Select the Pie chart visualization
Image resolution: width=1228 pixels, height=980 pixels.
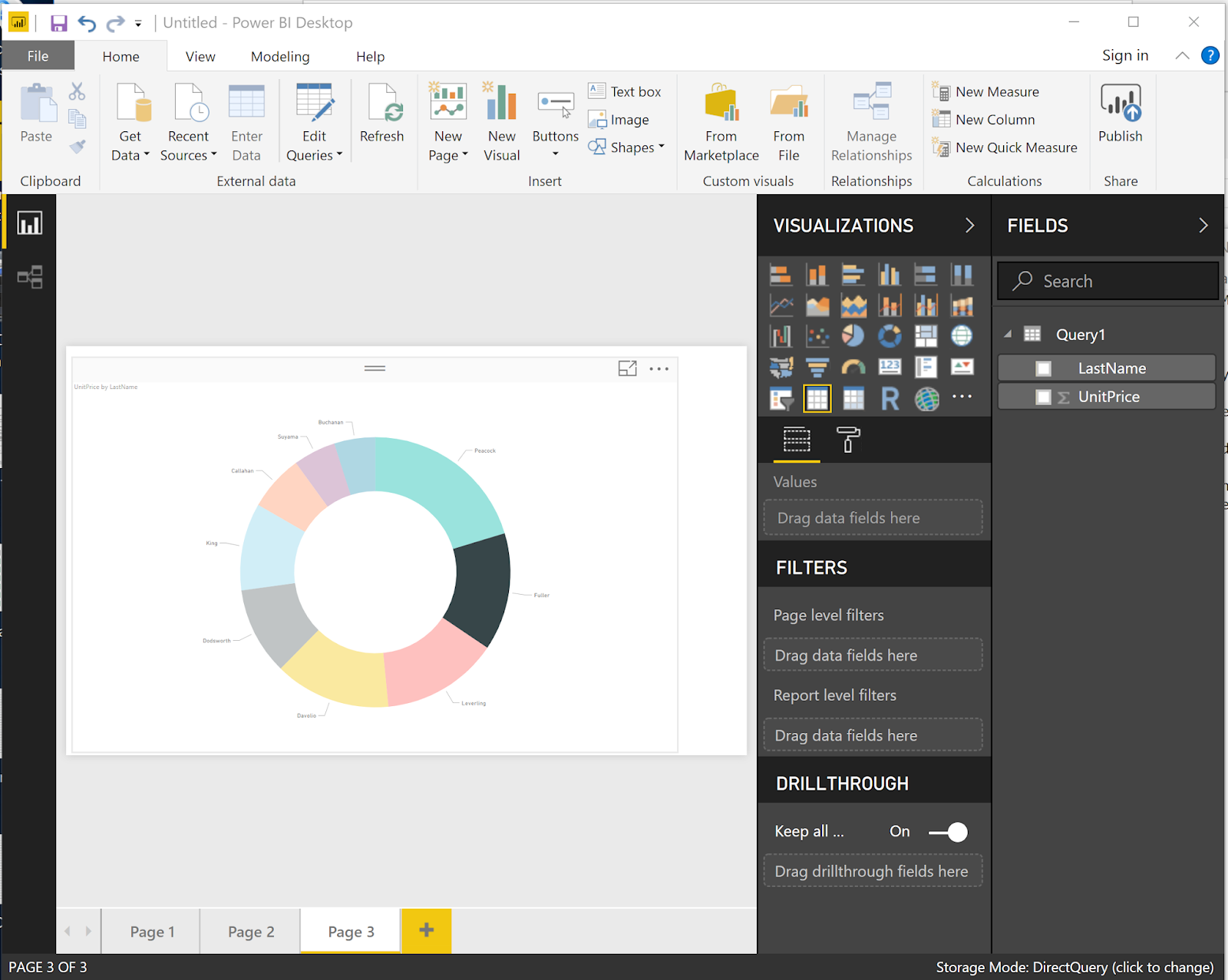pos(853,336)
